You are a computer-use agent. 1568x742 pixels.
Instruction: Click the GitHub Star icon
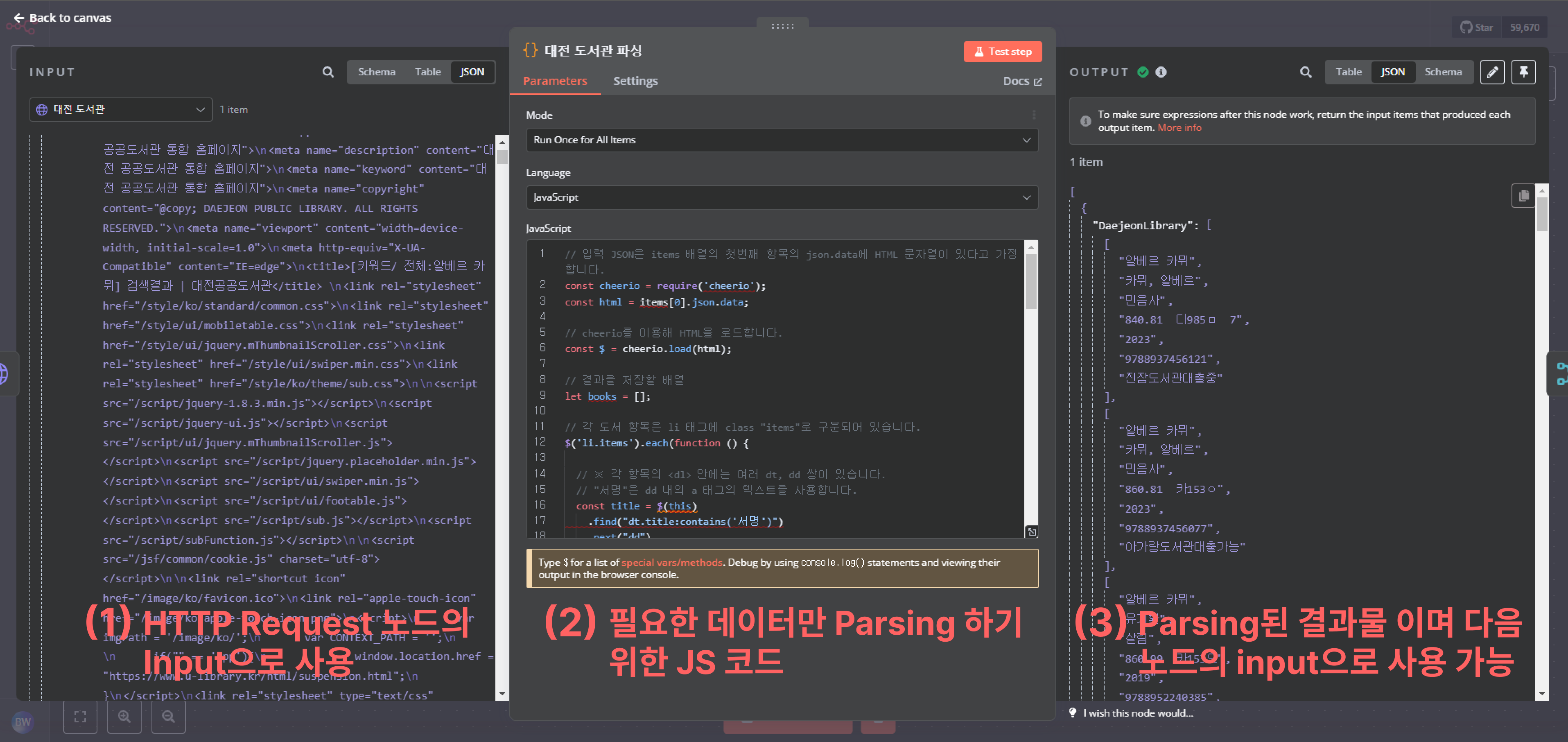1466,27
